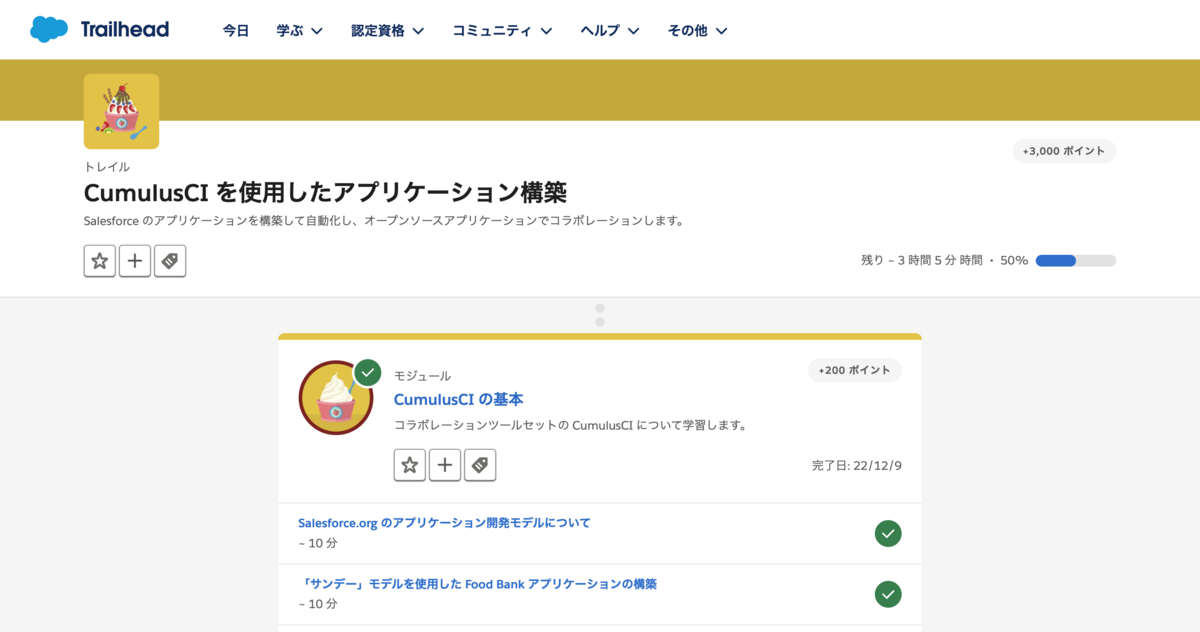Image resolution: width=1200 pixels, height=632 pixels.
Task: Click the module's tag icon button
Action: click(480, 465)
